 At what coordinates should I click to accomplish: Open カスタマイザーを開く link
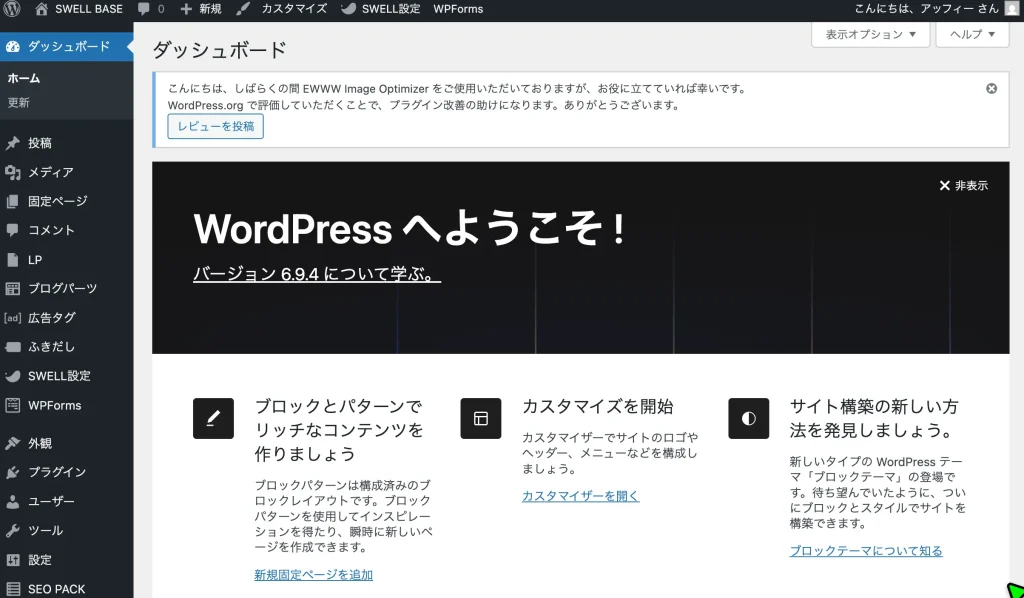tap(579, 495)
